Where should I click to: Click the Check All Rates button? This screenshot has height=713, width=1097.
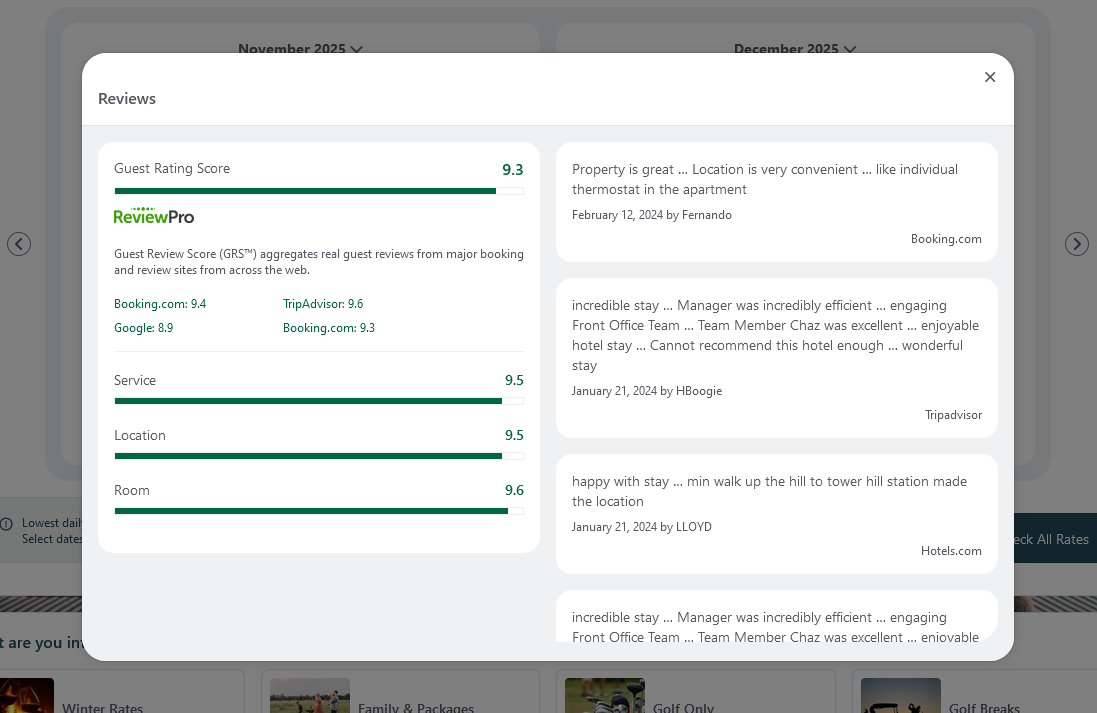tap(1055, 539)
